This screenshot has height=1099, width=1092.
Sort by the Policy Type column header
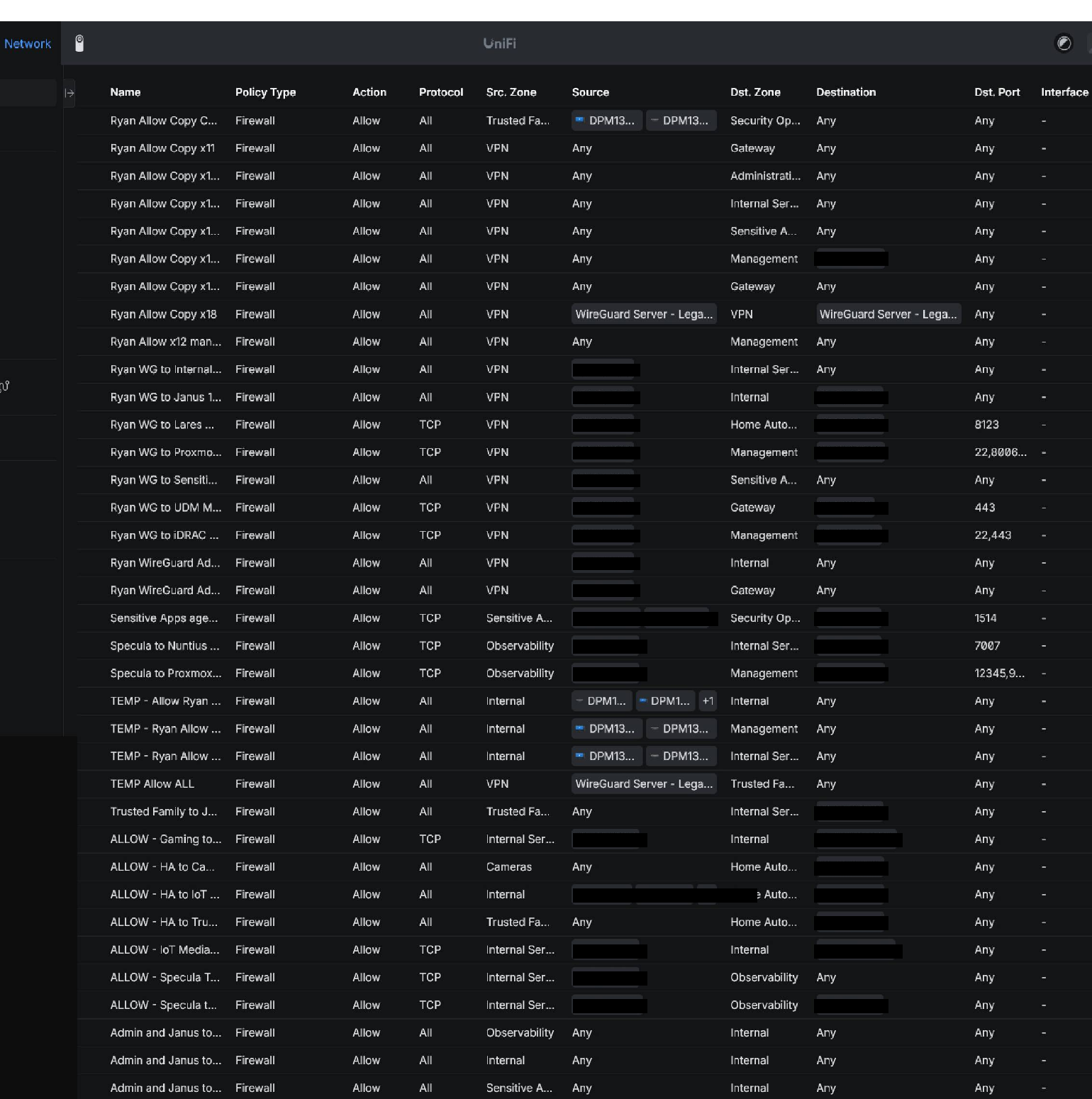coord(265,92)
